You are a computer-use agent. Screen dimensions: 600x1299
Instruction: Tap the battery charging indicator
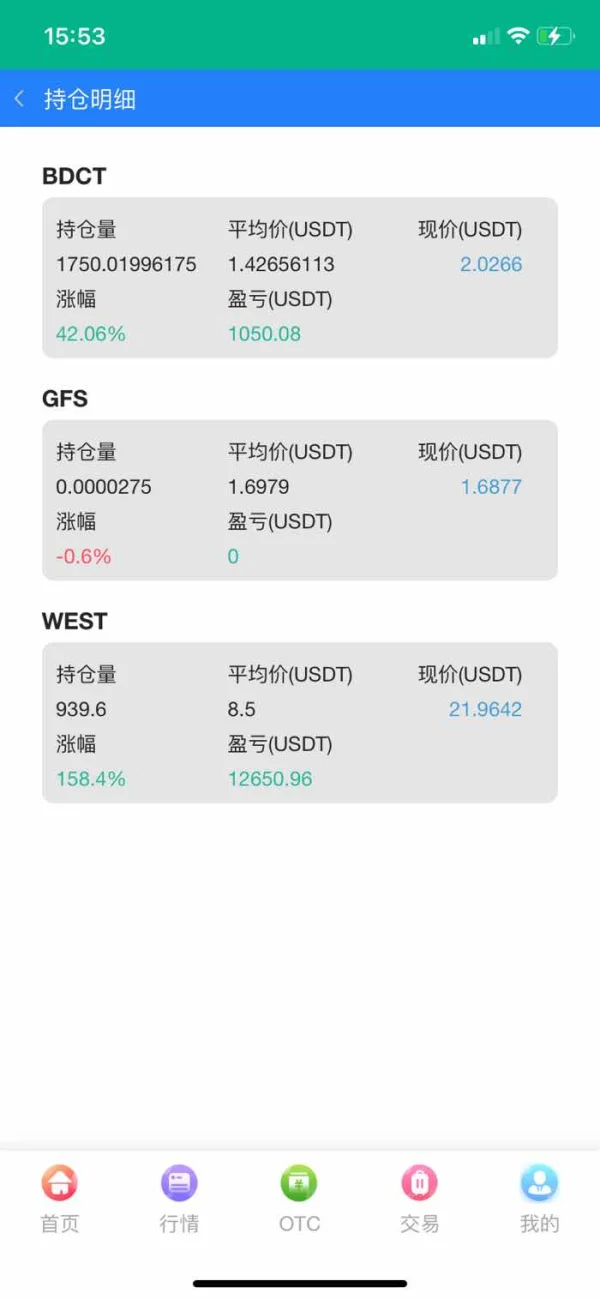[555, 37]
